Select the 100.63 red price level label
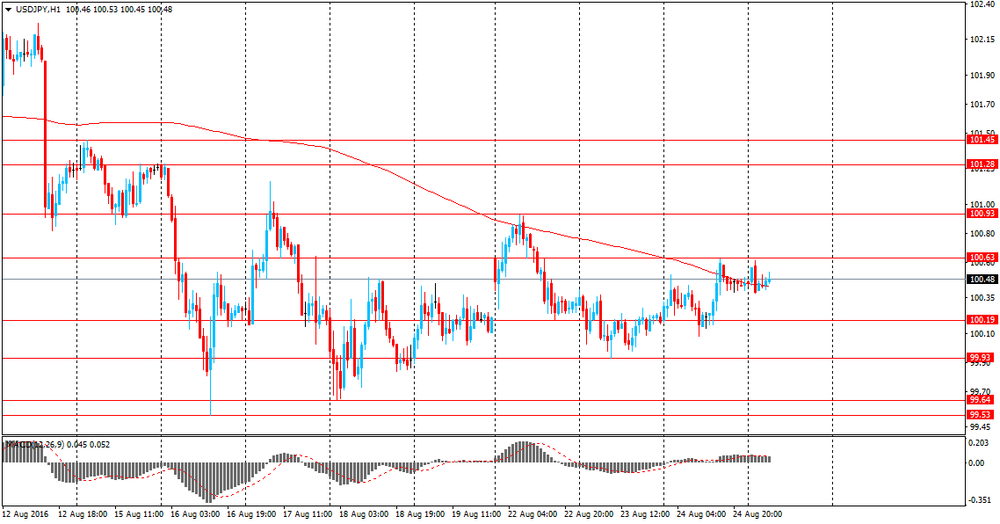Image resolution: width=1000 pixels, height=524 pixels. pyautogui.click(x=982, y=258)
